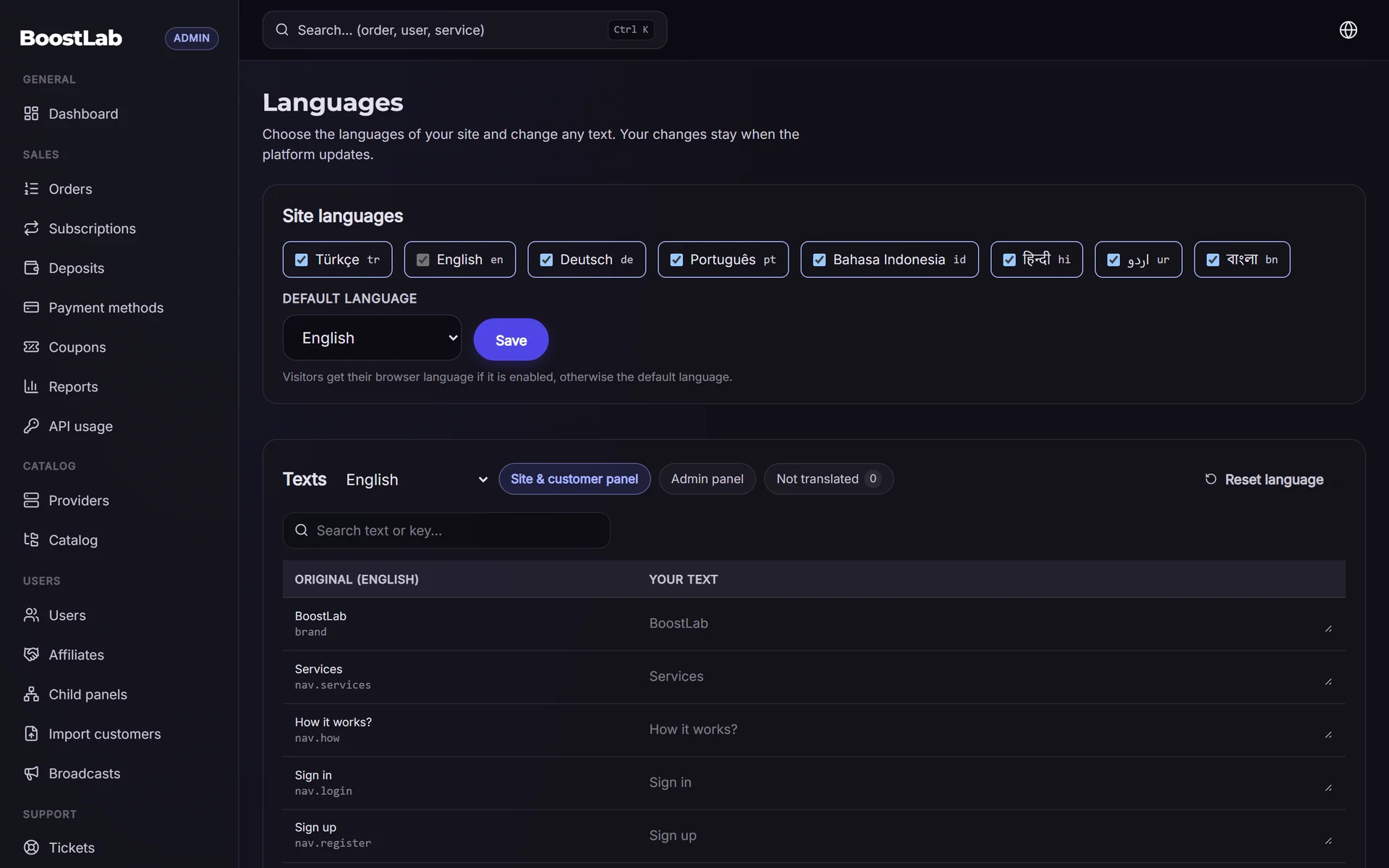Click the YOUR TEXT column header
Image resolution: width=1389 pixels, height=868 pixels.
pyautogui.click(x=683, y=579)
